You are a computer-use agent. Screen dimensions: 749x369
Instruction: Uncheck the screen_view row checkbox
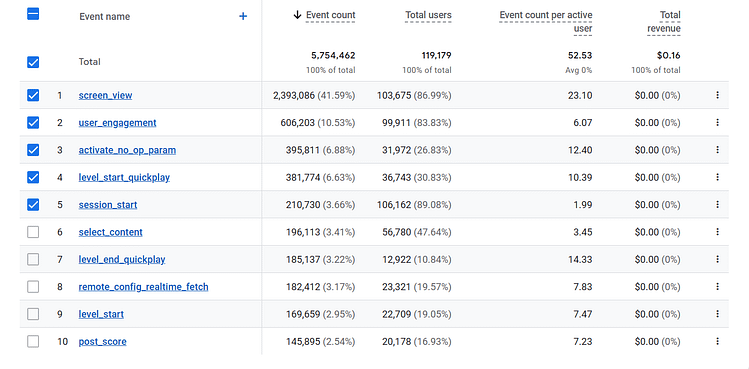[33, 95]
